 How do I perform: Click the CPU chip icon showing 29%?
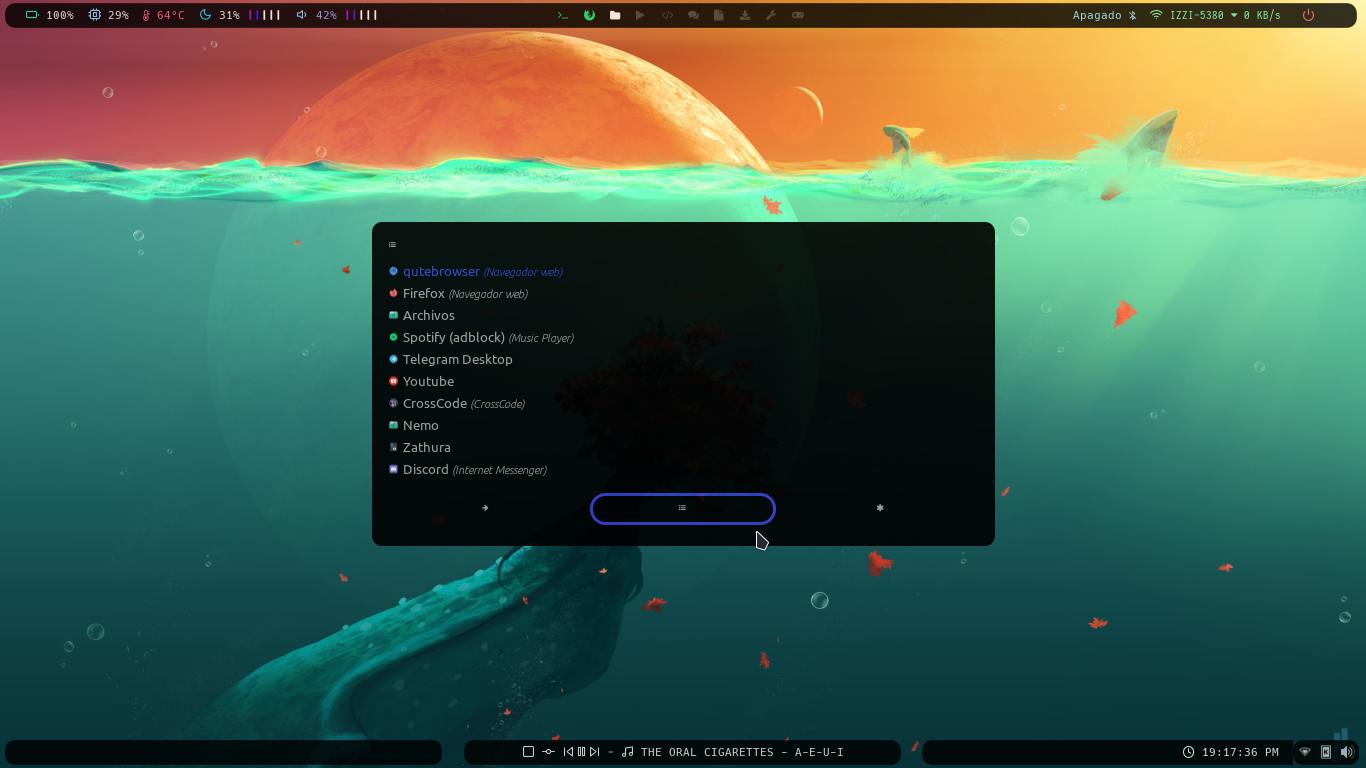pos(95,15)
